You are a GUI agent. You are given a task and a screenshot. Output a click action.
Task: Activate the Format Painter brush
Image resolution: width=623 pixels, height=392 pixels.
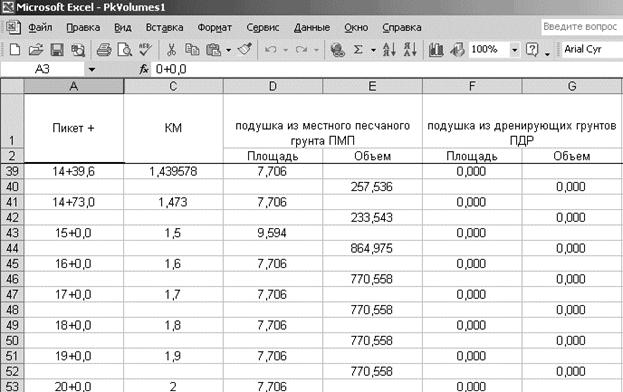click(x=245, y=50)
